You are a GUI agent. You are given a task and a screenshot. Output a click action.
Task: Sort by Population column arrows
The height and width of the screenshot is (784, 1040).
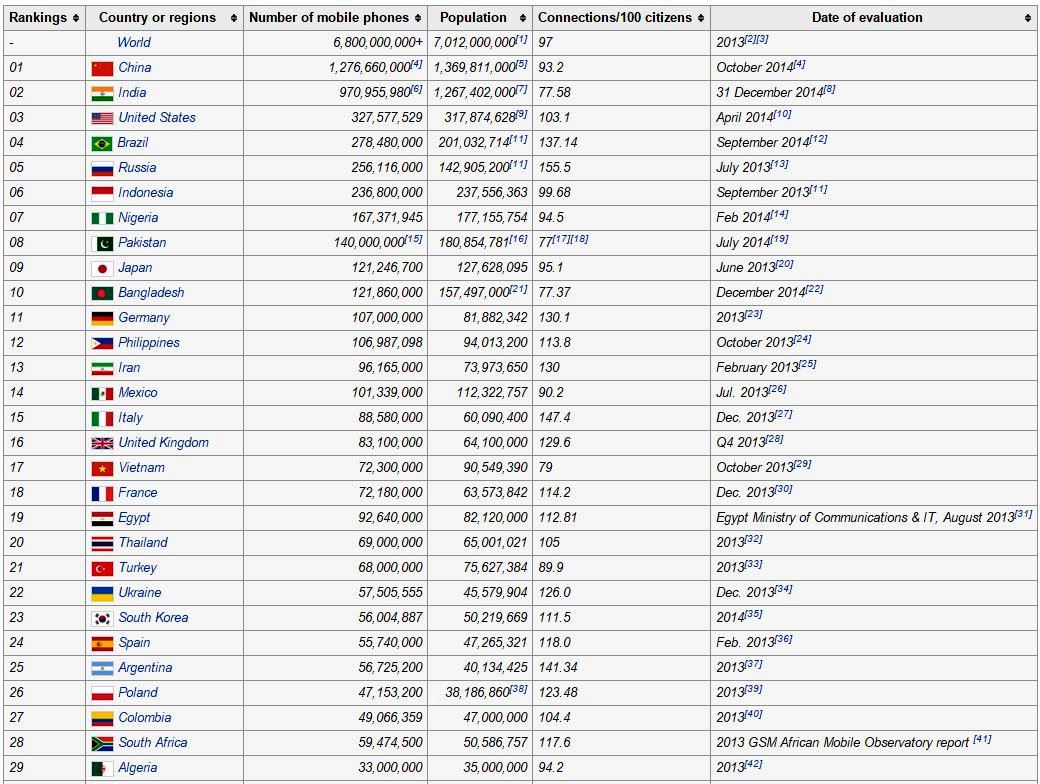pos(523,18)
